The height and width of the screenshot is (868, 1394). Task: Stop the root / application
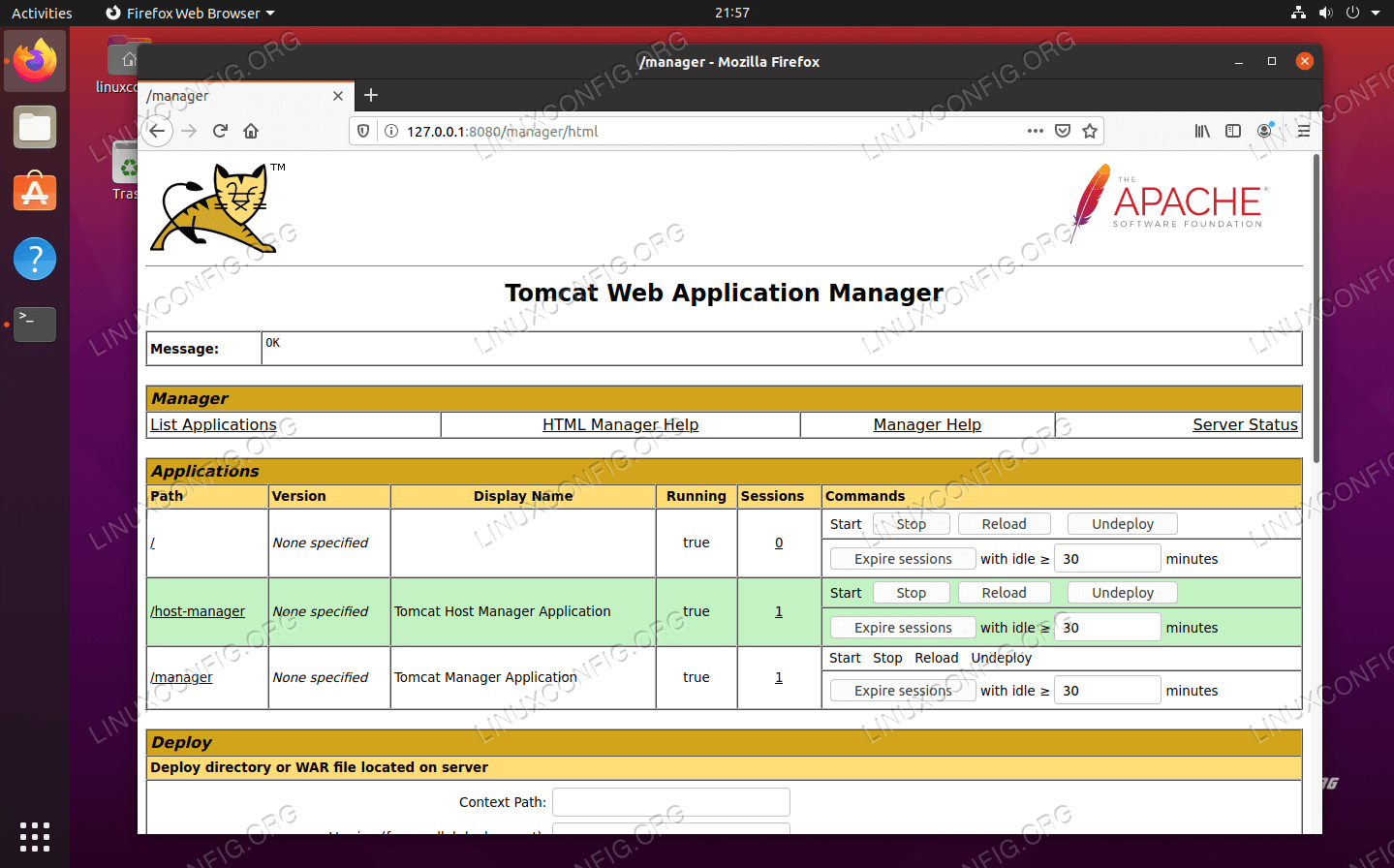[911, 524]
